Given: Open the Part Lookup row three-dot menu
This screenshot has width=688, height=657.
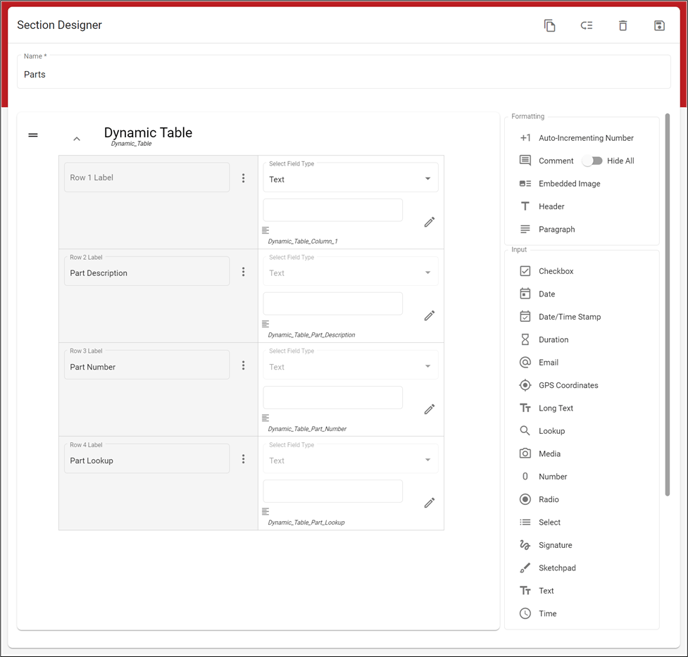Looking at the screenshot, I should [x=243, y=459].
